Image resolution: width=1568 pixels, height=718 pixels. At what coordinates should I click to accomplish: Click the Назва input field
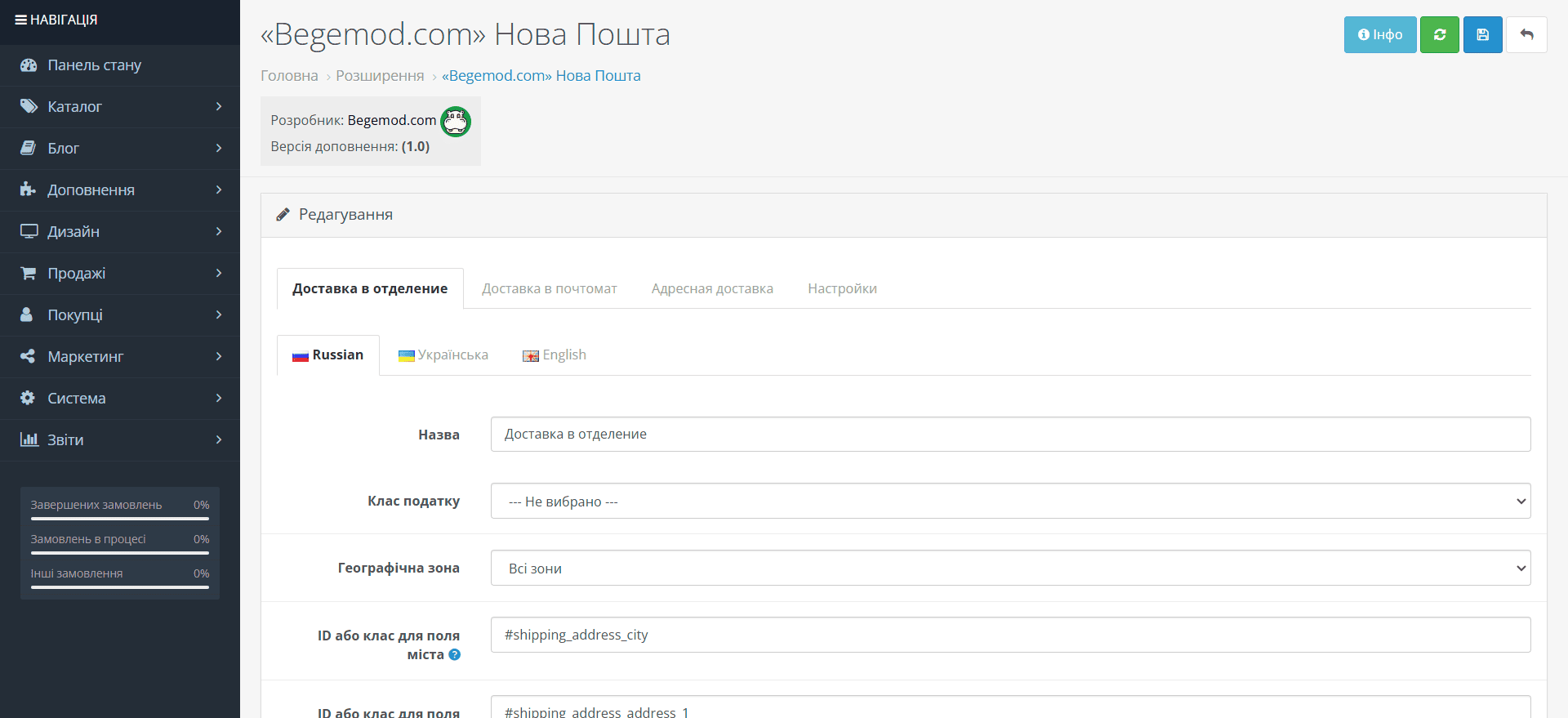coord(1010,434)
